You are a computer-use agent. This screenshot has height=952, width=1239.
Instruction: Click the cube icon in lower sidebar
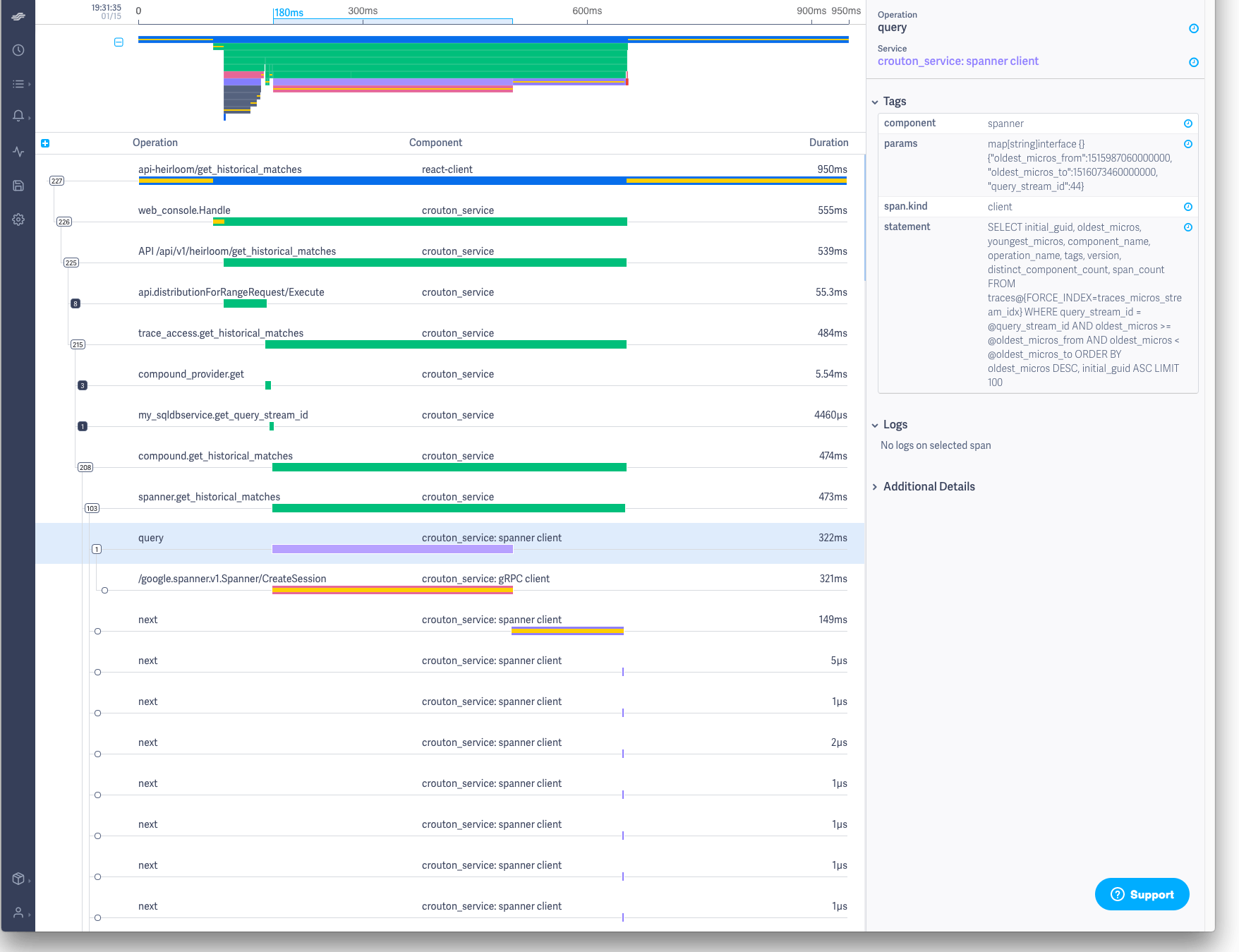(x=18, y=879)
